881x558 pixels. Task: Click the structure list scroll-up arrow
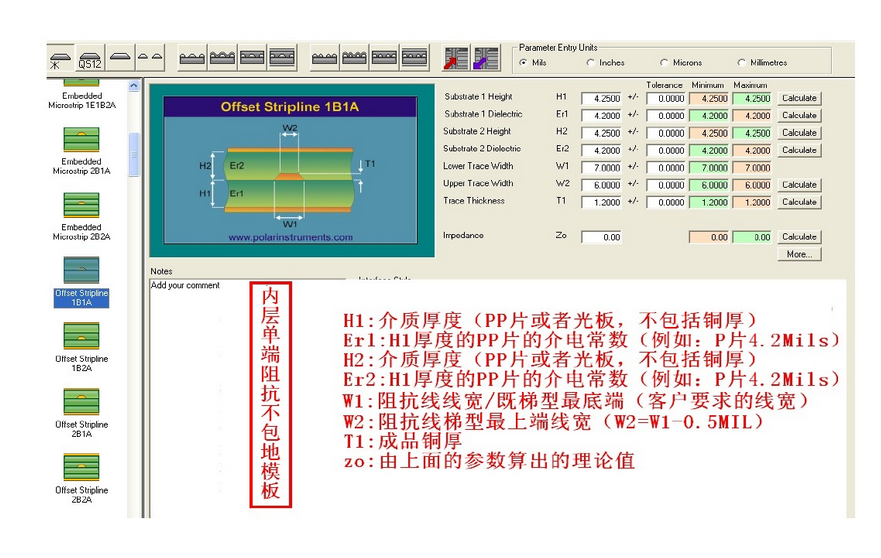pos(133,85)
